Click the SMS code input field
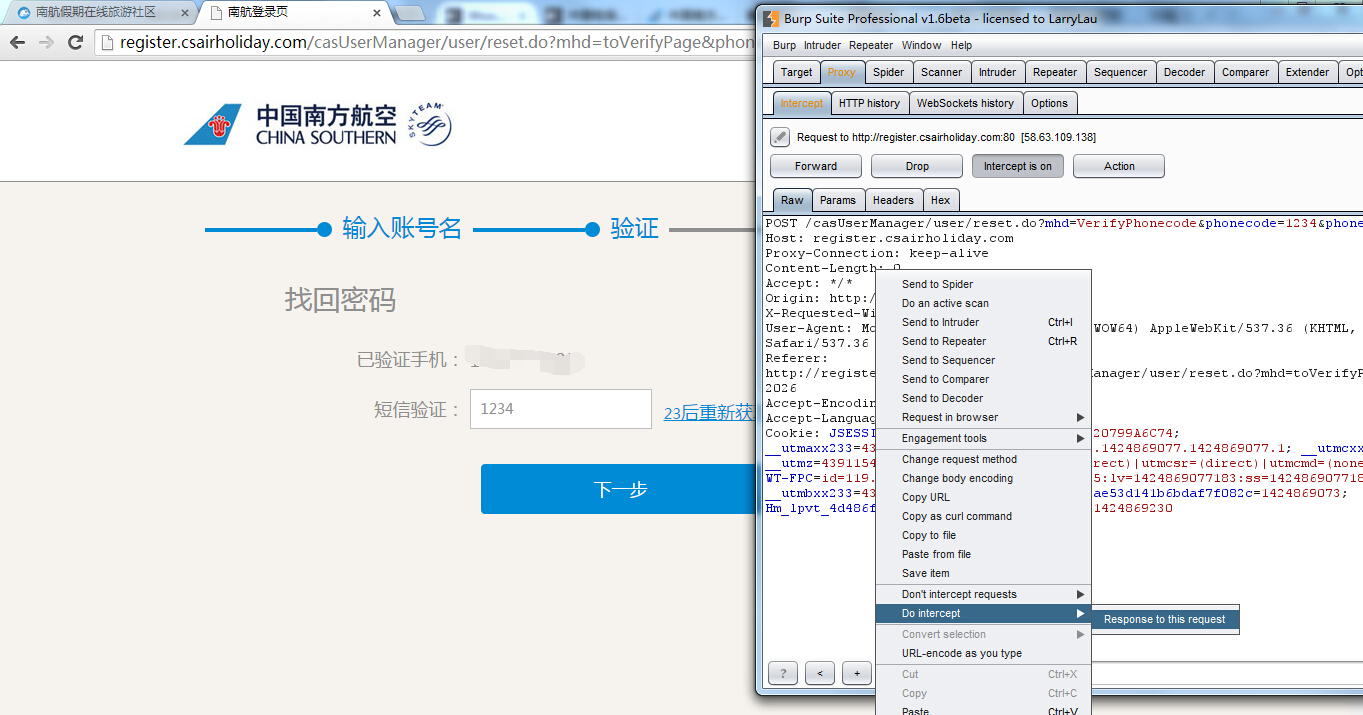Screen dimensions: 1363x715 (x=561, y=409)
